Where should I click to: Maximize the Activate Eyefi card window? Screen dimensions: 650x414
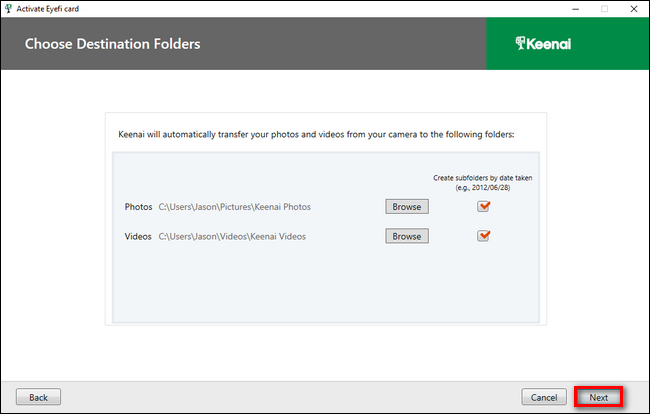point(604,8)
